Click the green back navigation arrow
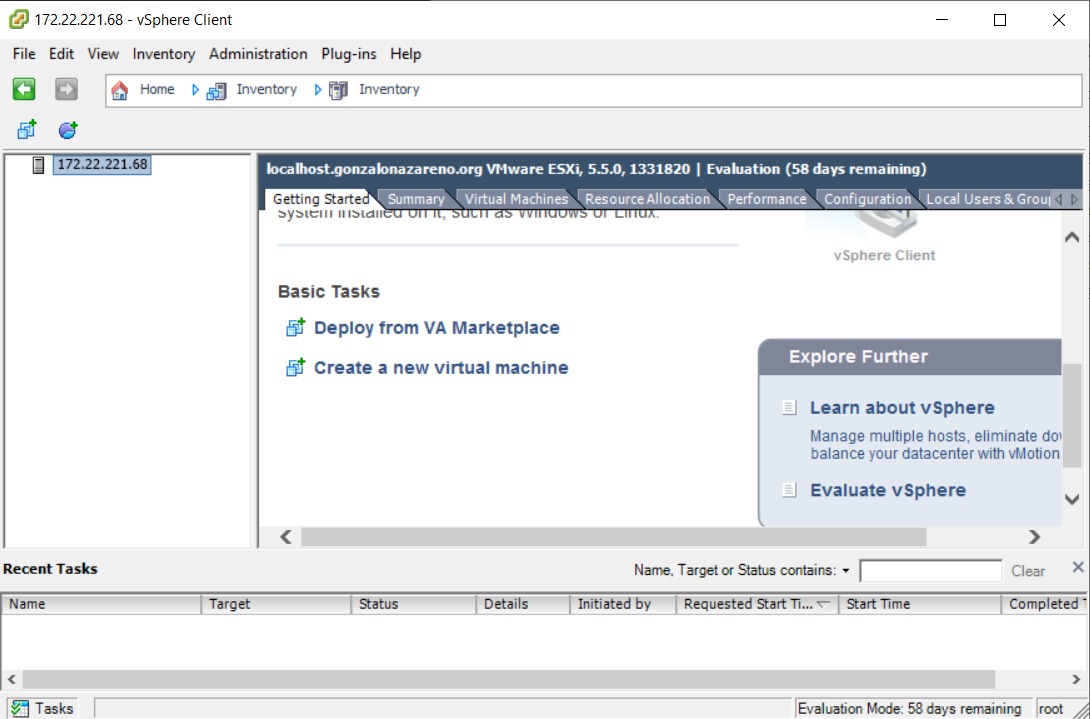Image resolution: width=1090 pixels, height=719 pixels. tap(24, 90)
